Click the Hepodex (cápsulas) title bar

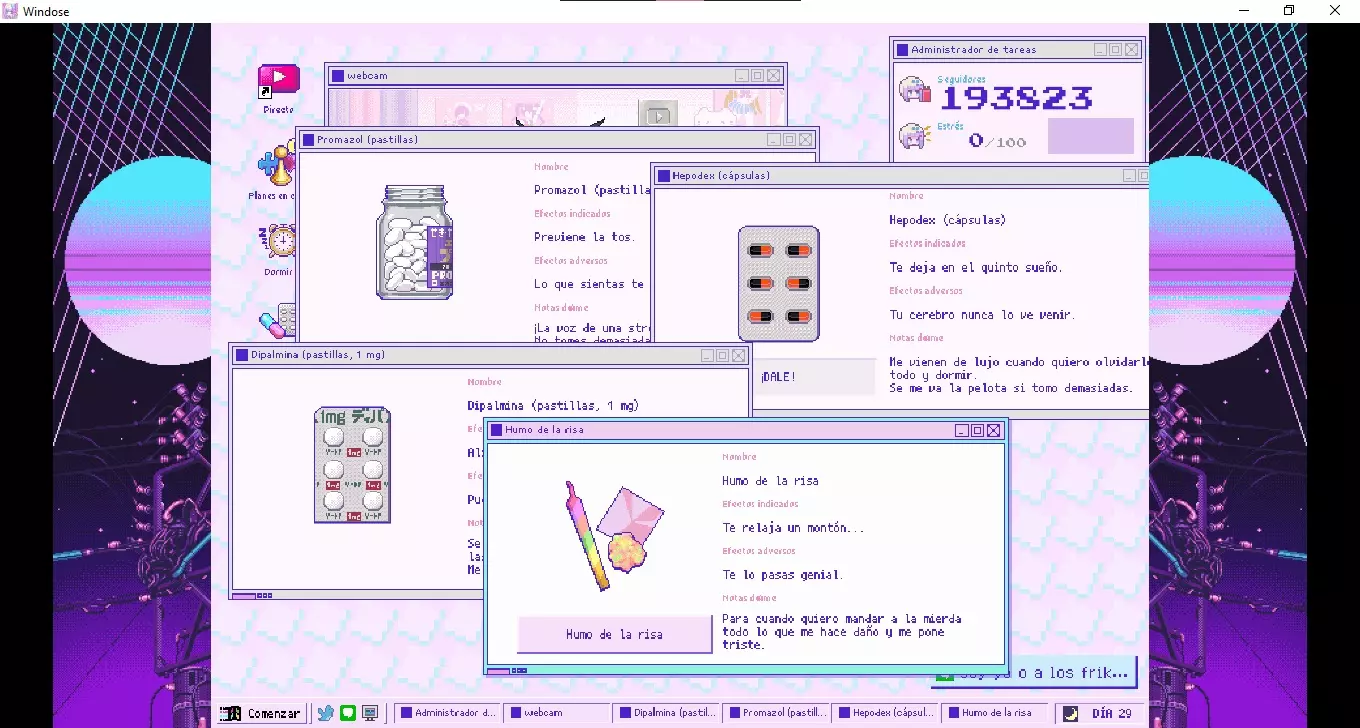[x=900, y=176]
